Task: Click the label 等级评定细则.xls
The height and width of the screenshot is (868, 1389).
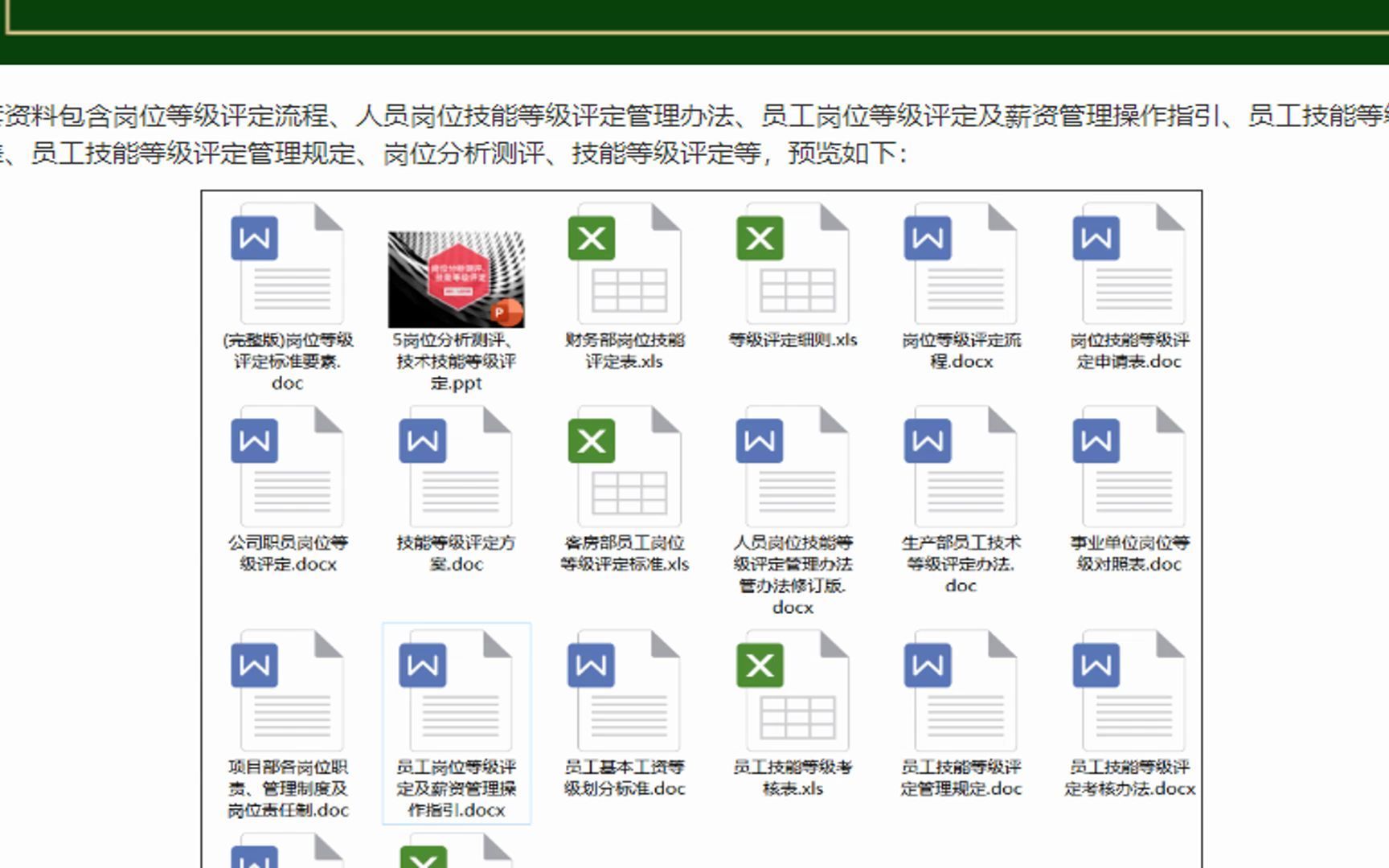Action: pyautogui.click(x=793, y=340)
